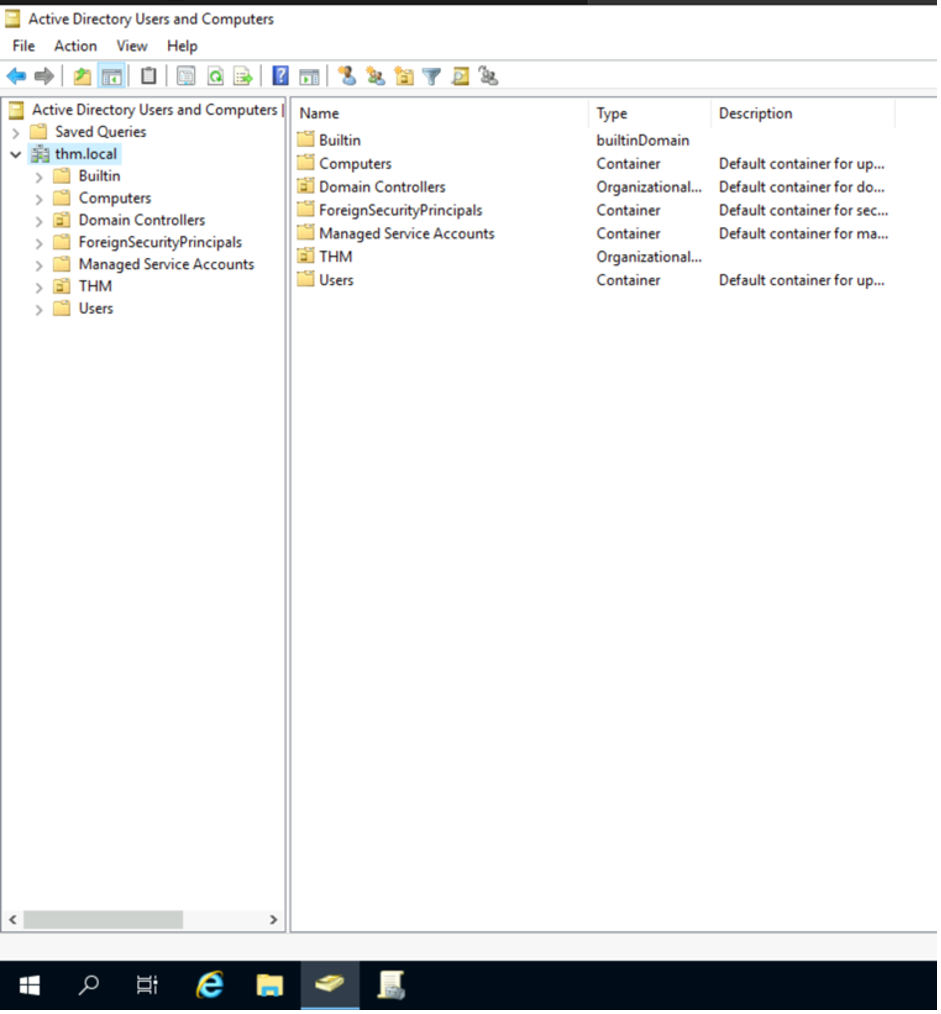Select Users in the left tree

(96, 308)
